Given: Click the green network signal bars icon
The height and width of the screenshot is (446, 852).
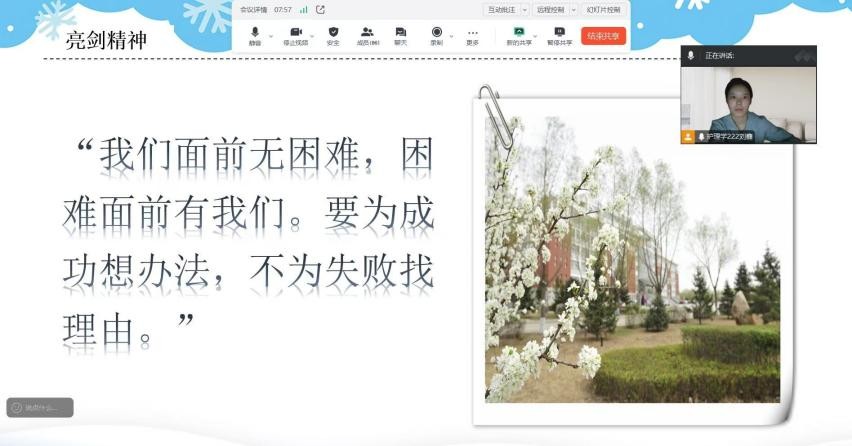Looking at the screenshot, I should coord(303,9).
